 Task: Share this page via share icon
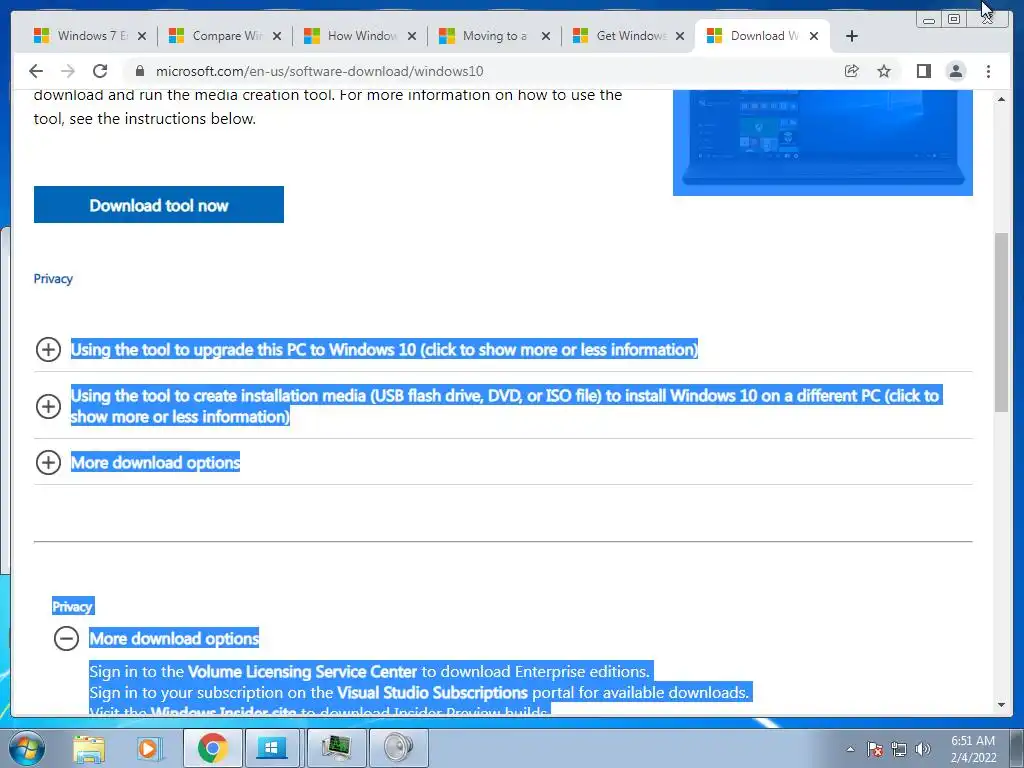851,71
